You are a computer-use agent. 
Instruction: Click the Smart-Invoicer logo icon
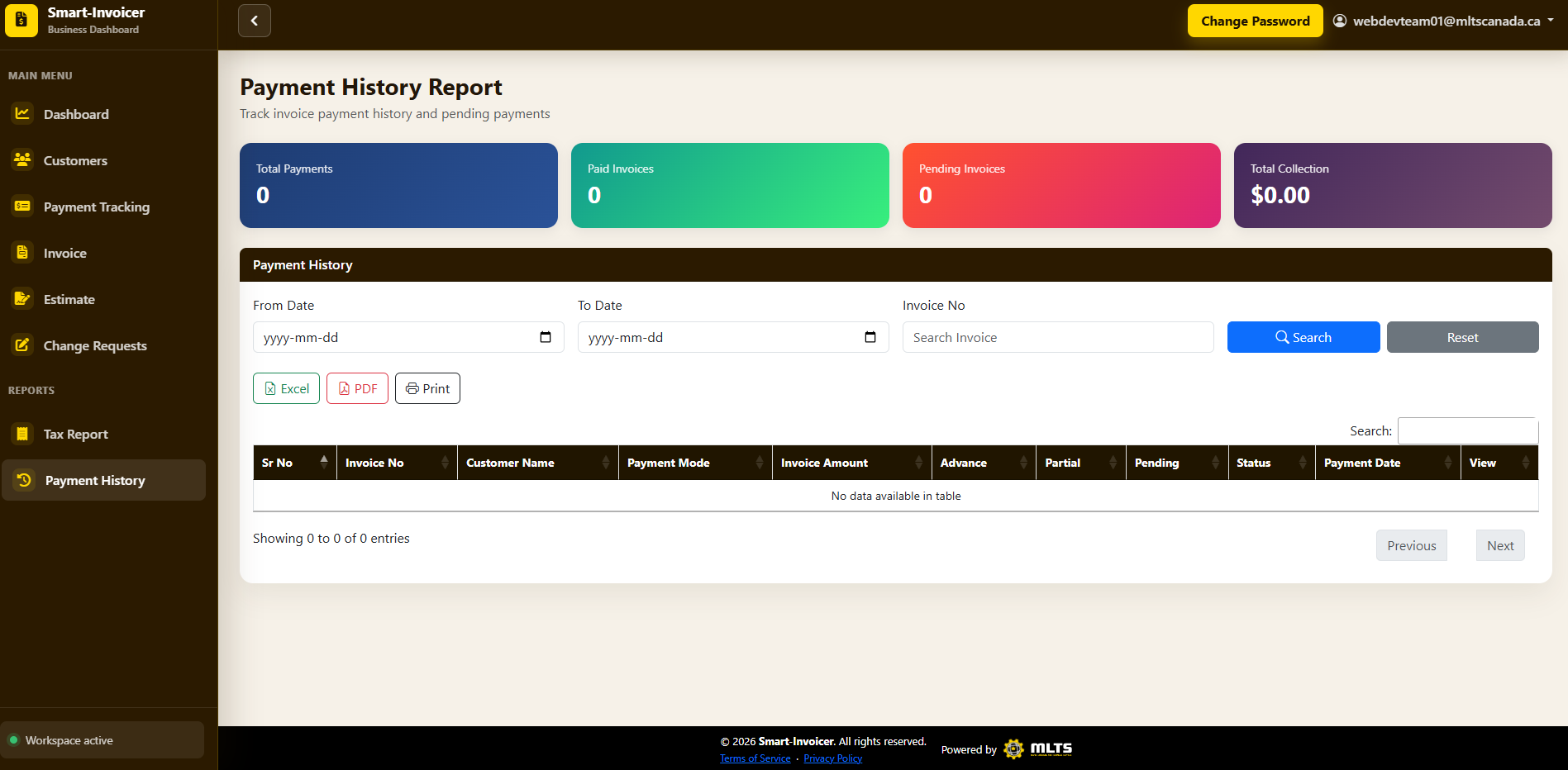click(21, 21)
